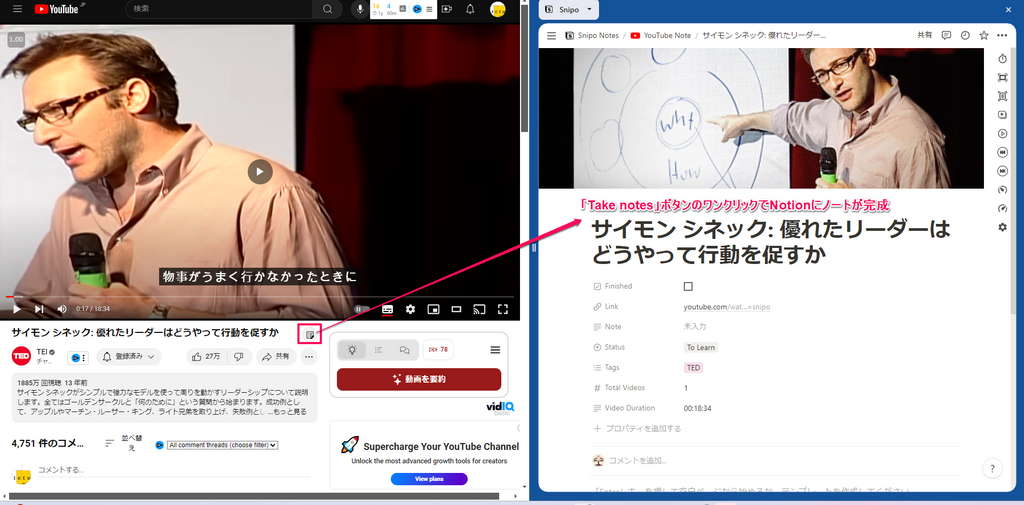This screenshot has height=505, width=1024.
Task: Open the vidIQ panel hamburger menu
Action: click(x=495, y=350)
